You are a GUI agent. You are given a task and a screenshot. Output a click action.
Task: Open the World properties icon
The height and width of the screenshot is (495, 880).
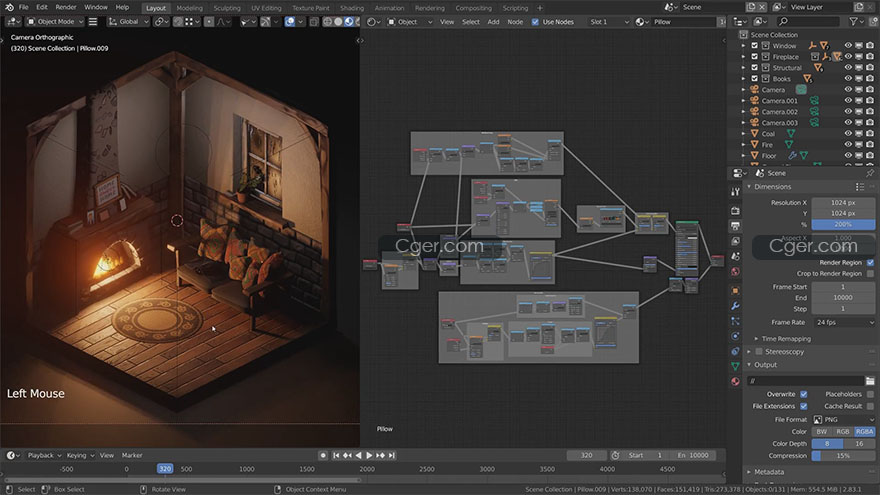point(735,271)
